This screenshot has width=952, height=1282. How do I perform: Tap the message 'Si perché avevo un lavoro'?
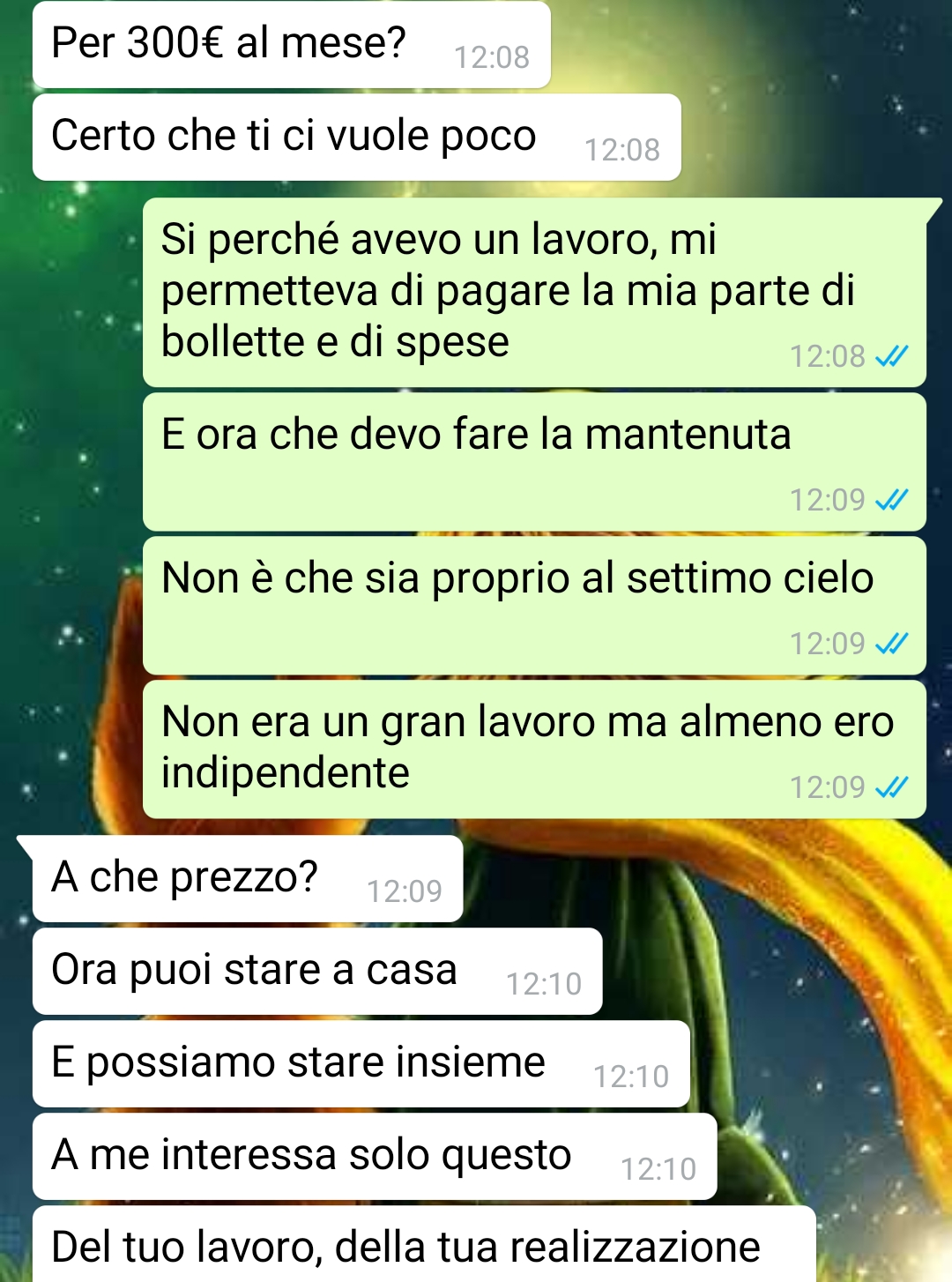[534, 293]
